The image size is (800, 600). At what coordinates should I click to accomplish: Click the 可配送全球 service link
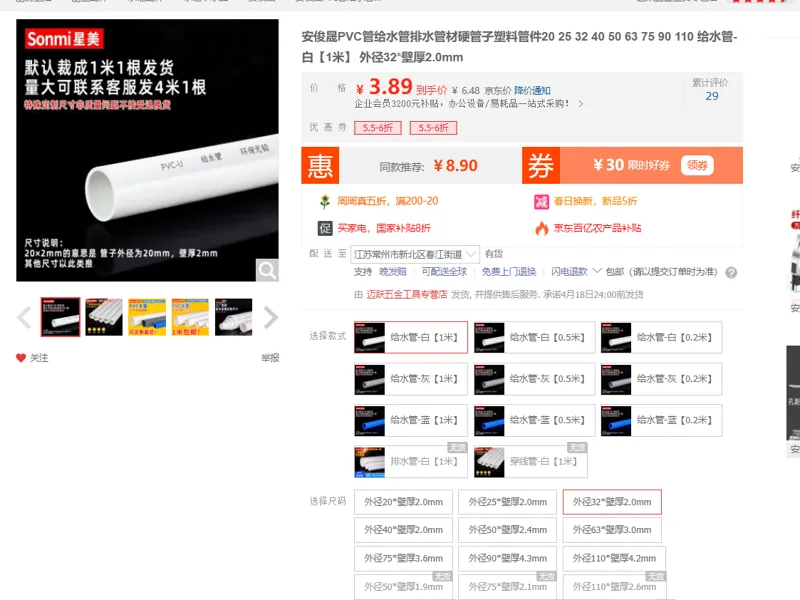click(x=444, y=271)
